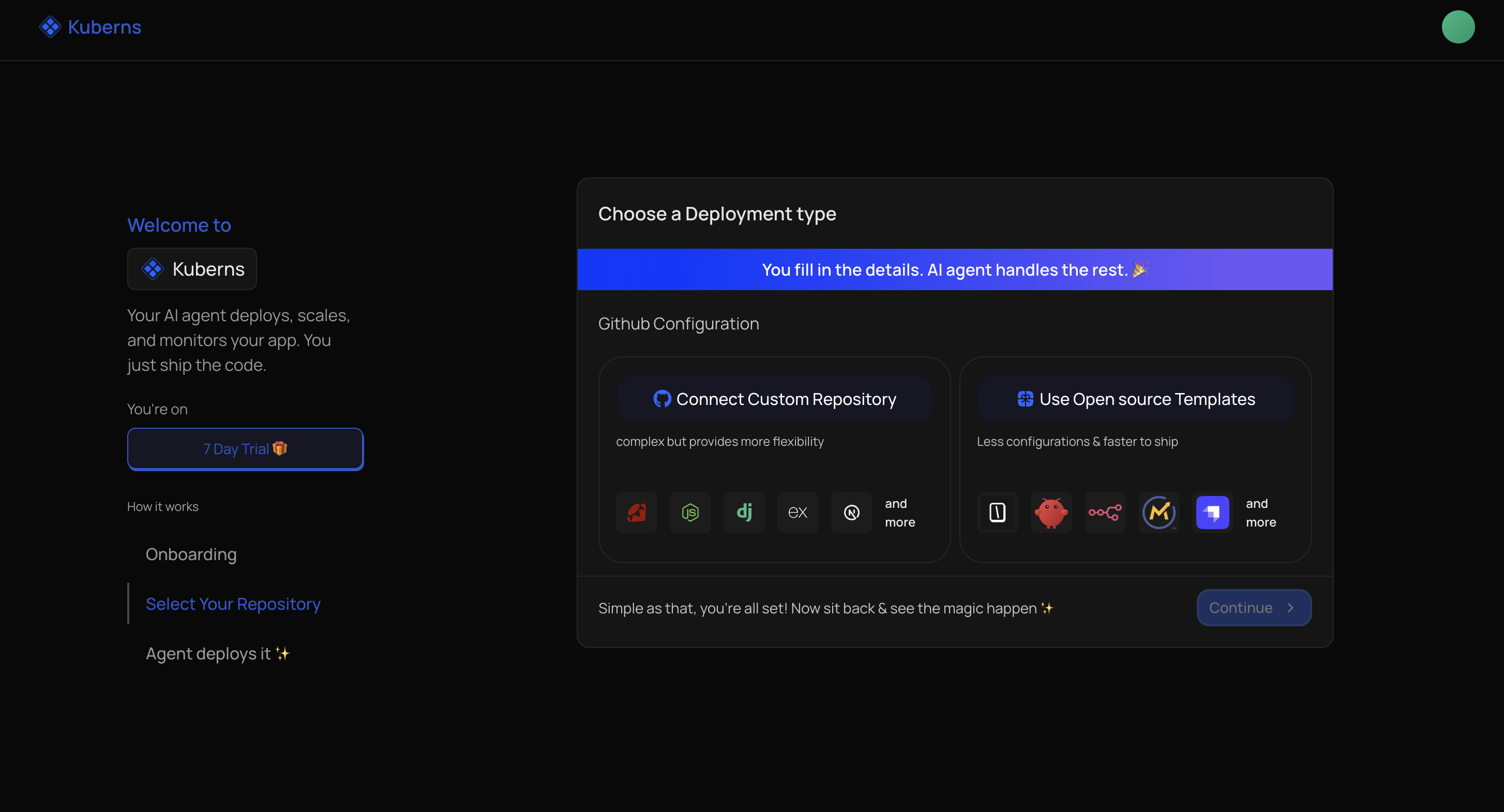Click the Kuberns badge under Welcome to

pyautogui.click(x=192, y=269)
